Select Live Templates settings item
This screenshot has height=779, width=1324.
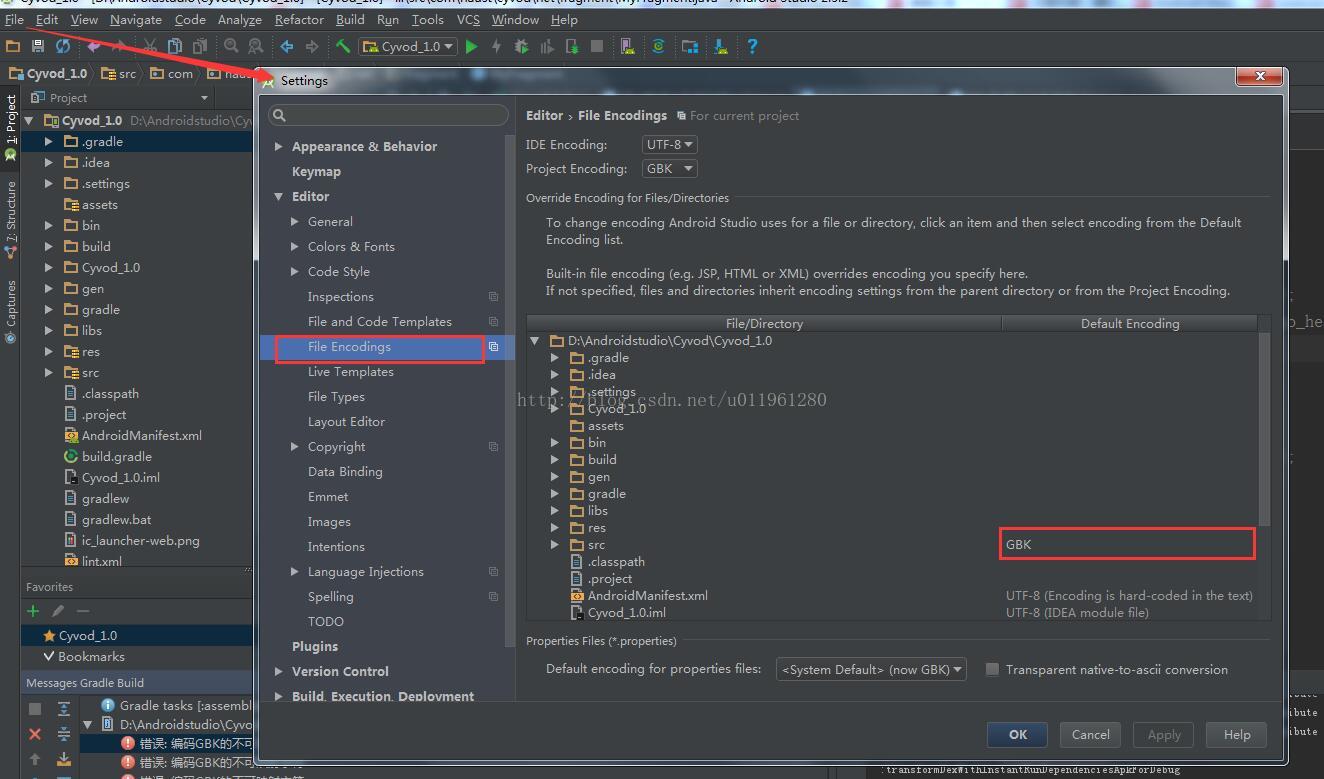pos(350,372)
